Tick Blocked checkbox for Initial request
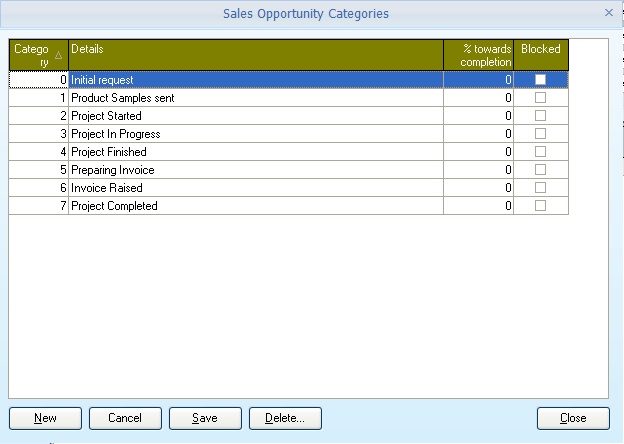 541,80
